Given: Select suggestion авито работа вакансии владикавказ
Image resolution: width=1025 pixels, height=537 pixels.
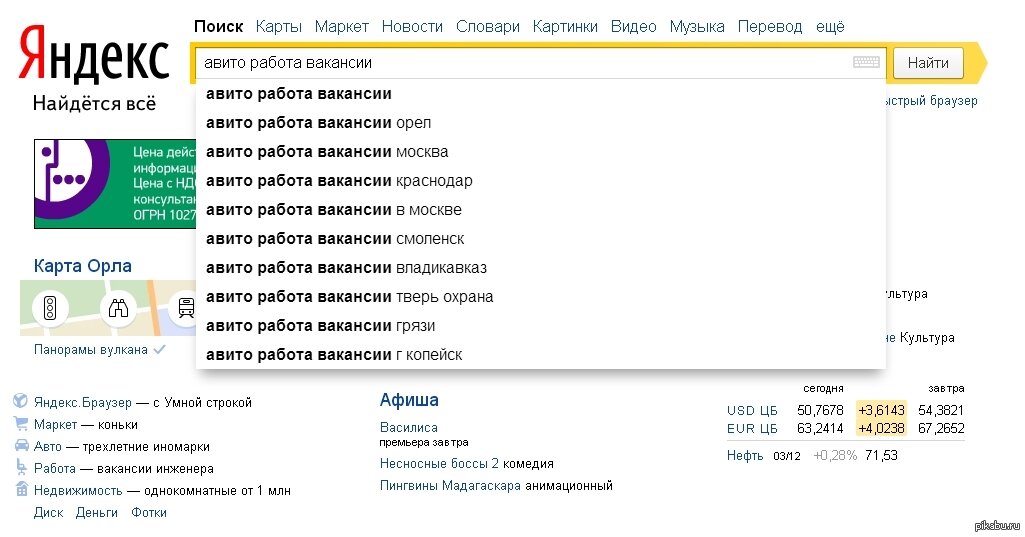Looking at the screenshot, I should (541, 268).
